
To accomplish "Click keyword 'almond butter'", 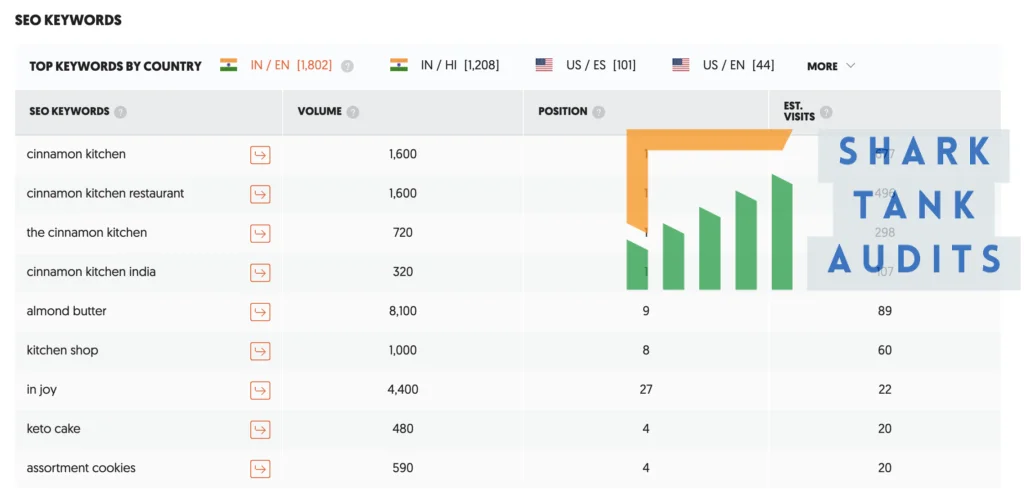I will tap(67, 311).
